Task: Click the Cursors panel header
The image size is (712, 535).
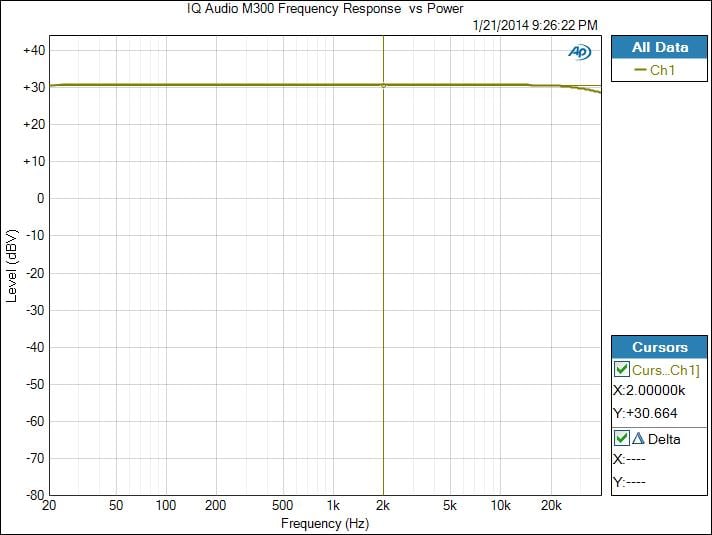Action: (x=659, y=347)
